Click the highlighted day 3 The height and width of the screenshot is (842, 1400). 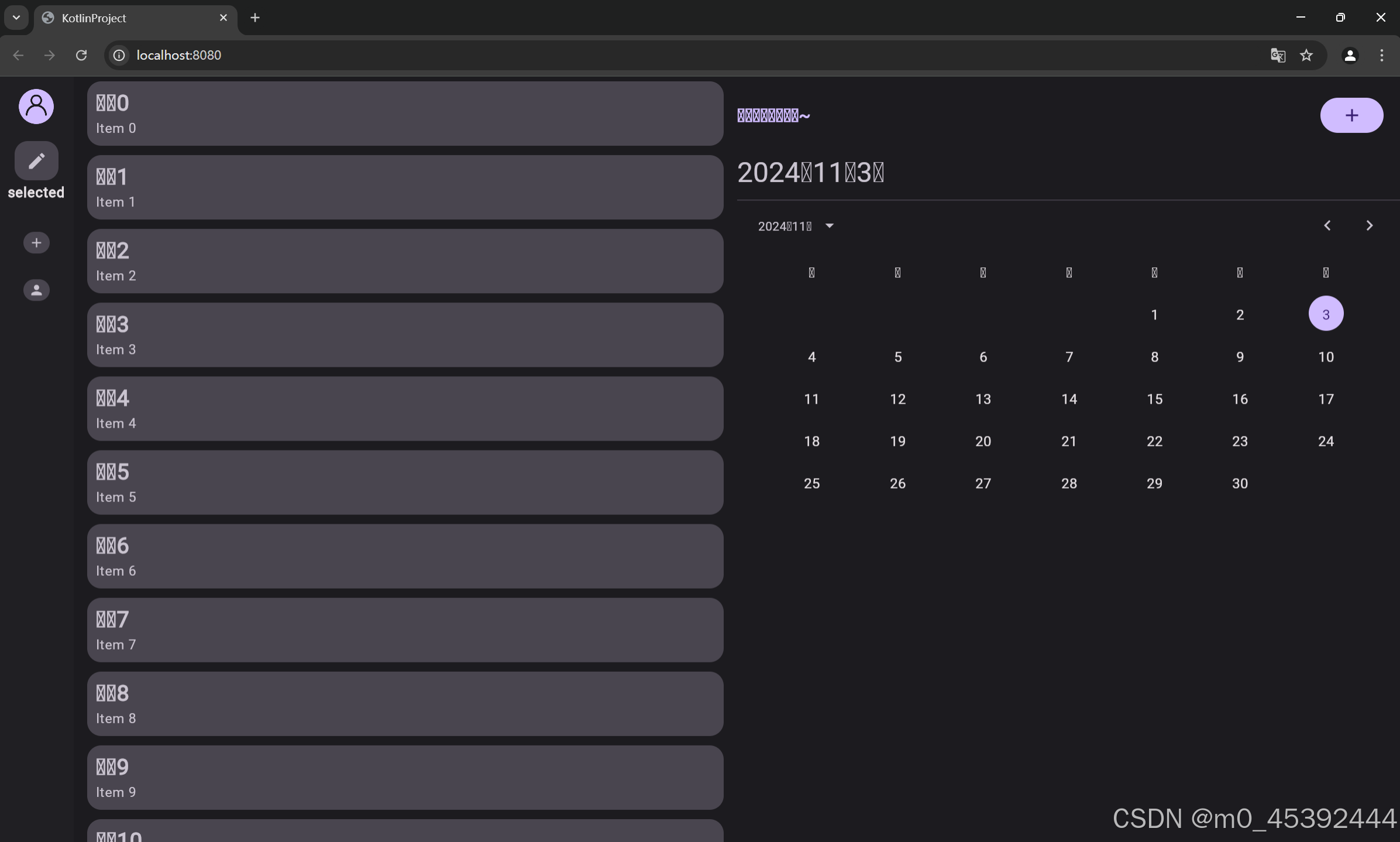point(1326,314)
